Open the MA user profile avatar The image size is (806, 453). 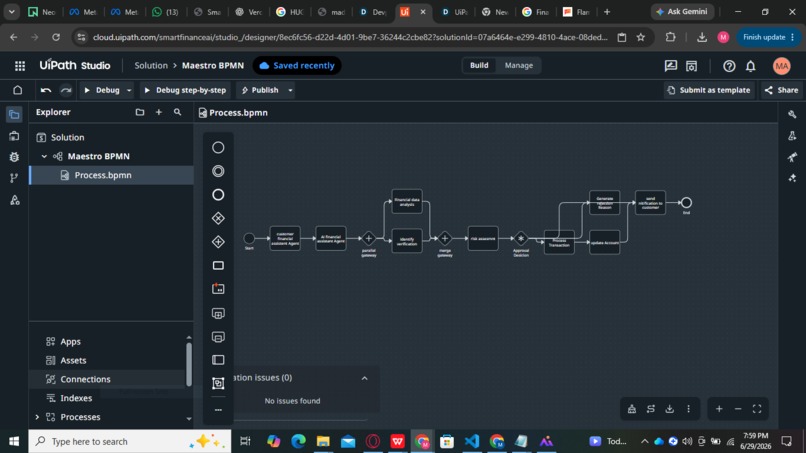pyautogui.click(x=782, y=66)
